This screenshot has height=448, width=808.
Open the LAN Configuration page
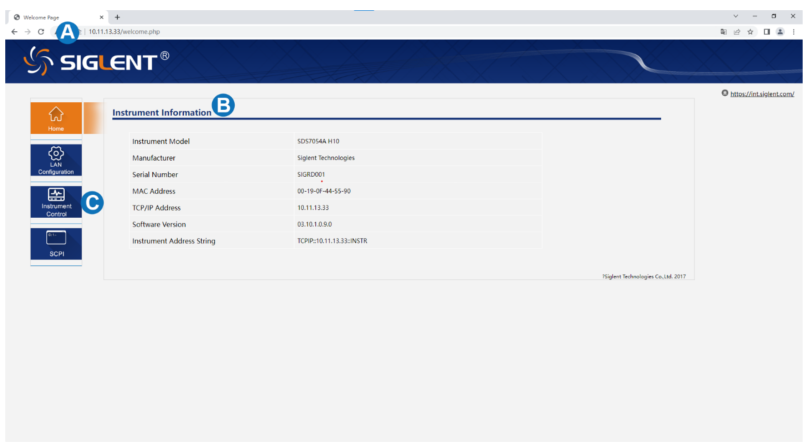pos(56,160)
